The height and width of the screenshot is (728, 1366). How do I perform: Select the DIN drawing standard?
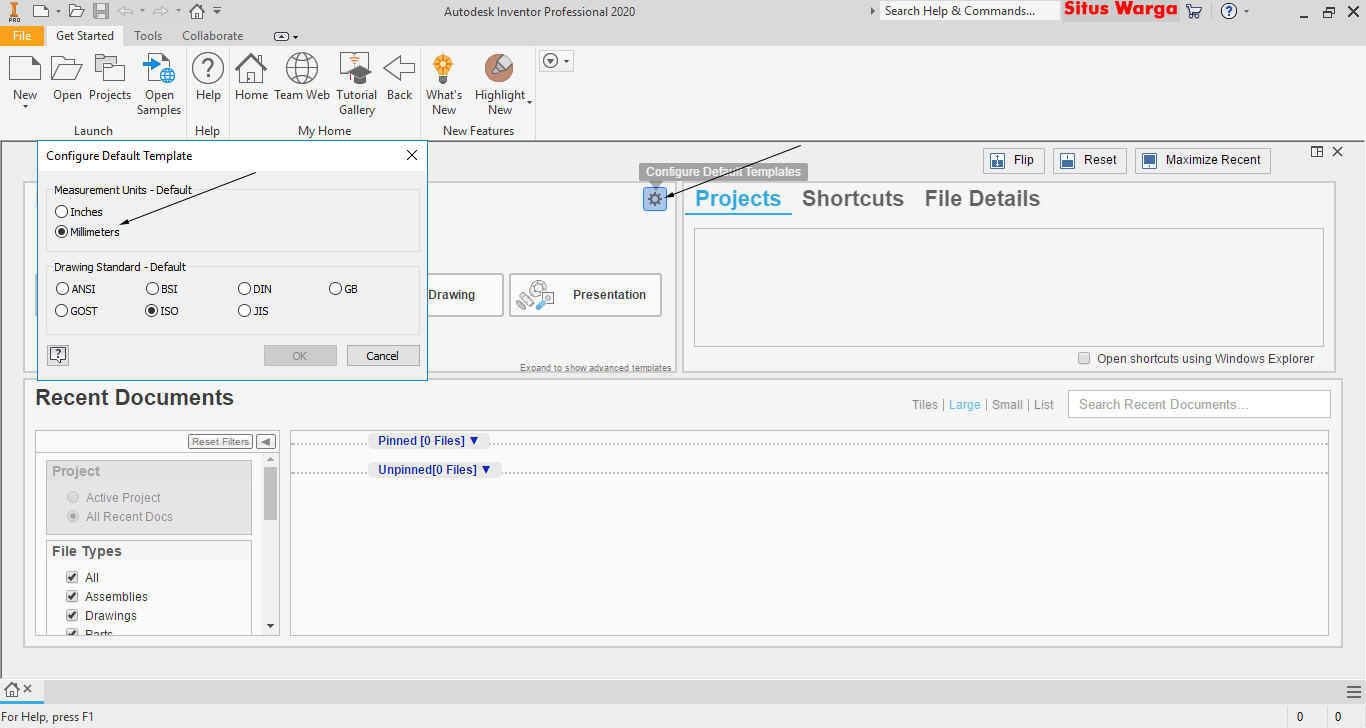tap(245, 289)
